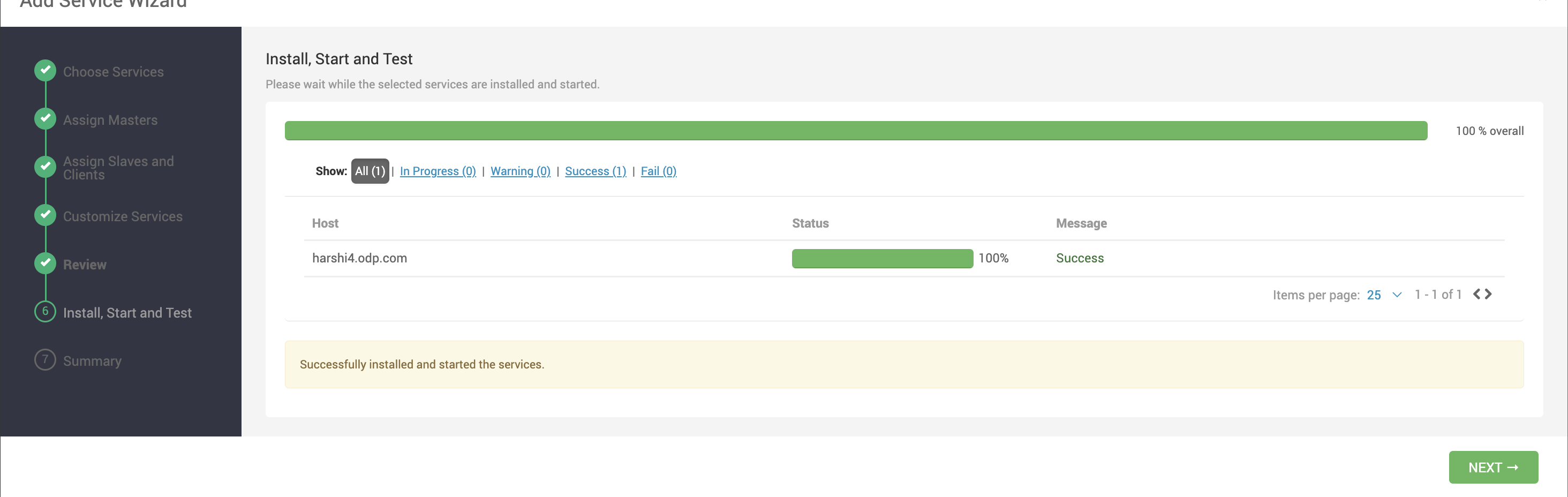Viewport: 1568px width, 497px height.
Task: Select the All (1) filter
Action: pos(370,171)
